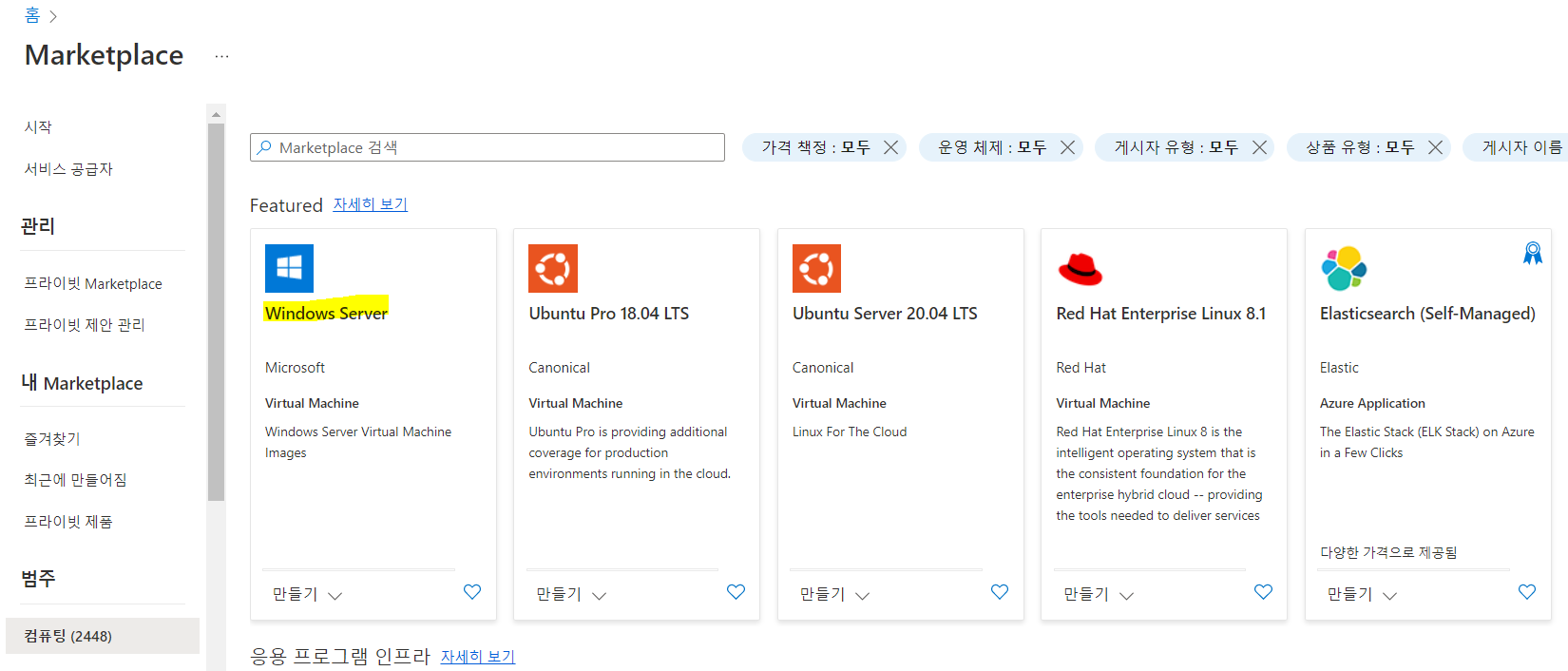
Task: Click the breadcrumb chevron after 홈
Action: [x=53, y=16]
